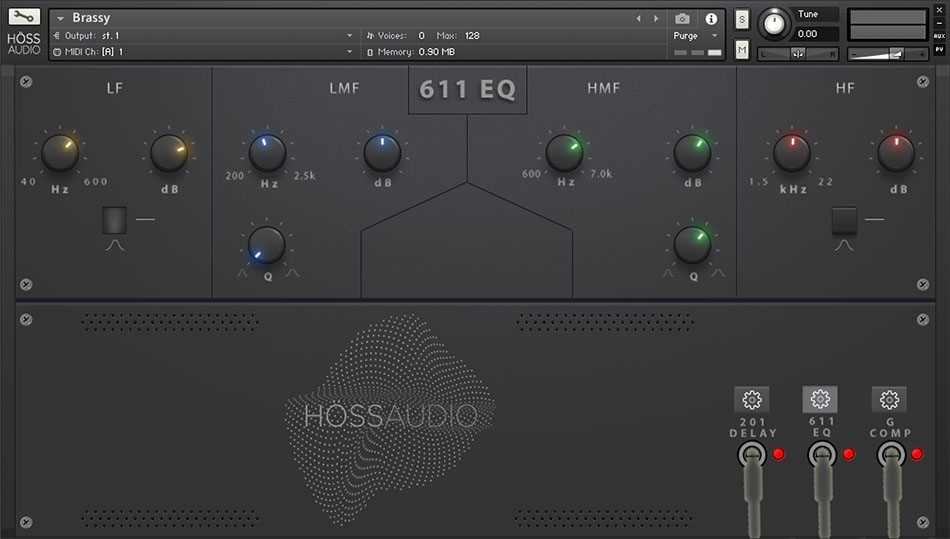
Task: Open the 611 EQ gear settings
Action: click(820, 398)
